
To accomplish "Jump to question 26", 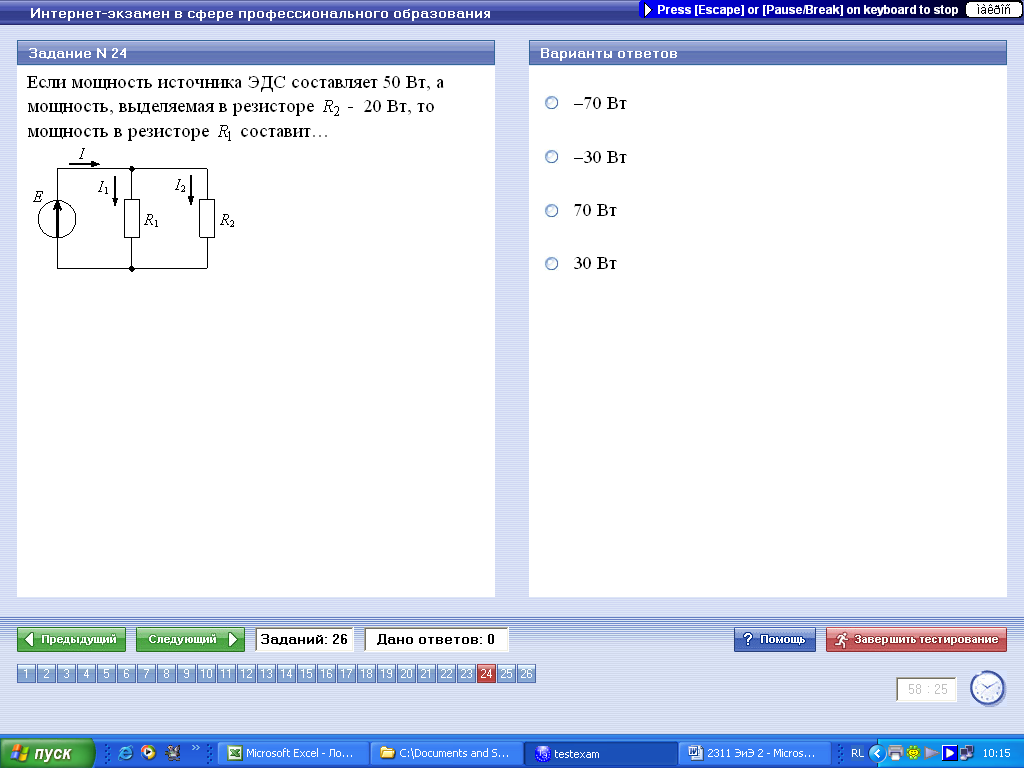I will click(x=526, y=673).
